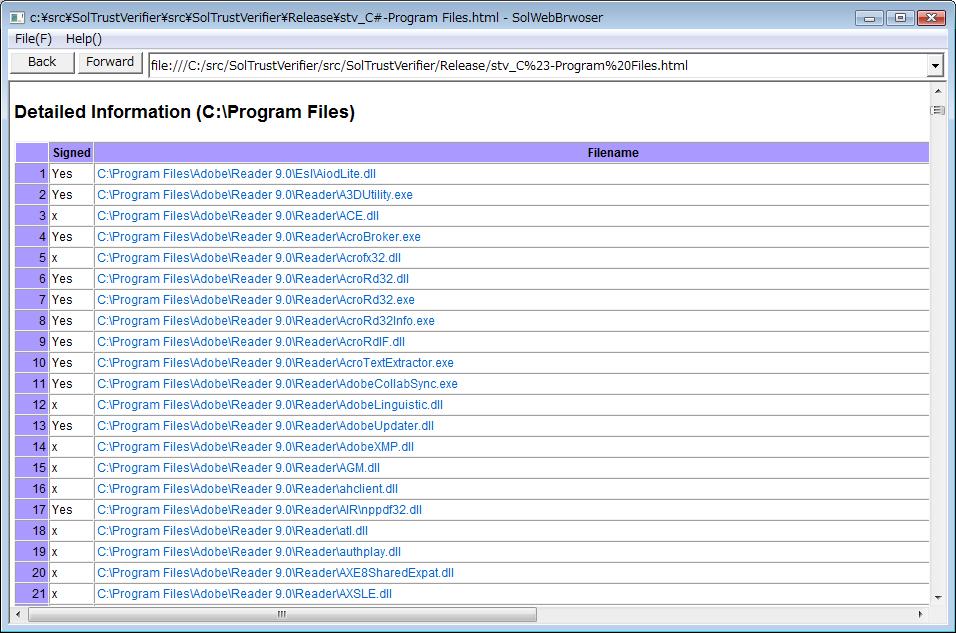Click the horizontal scrollbar left arrow
Screen dimensions: 956x633
tap(18, 614)
